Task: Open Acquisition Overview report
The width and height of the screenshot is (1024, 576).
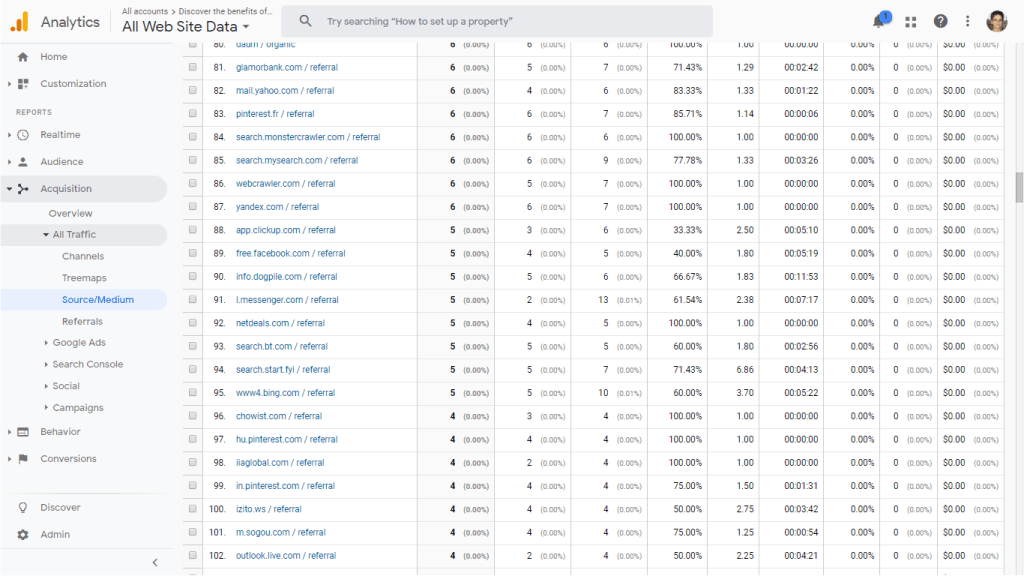Action: coord(71,214)
